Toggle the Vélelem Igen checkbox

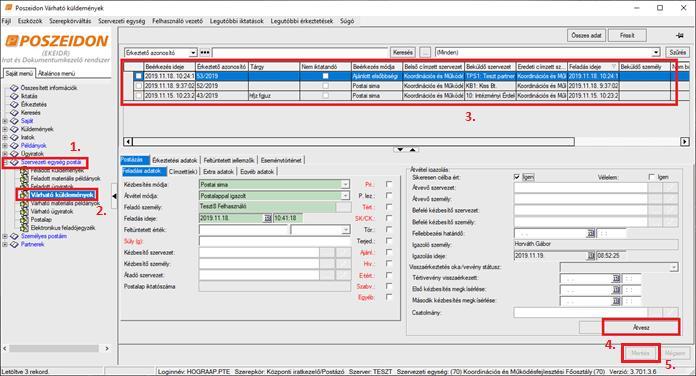tap(652, 177)
